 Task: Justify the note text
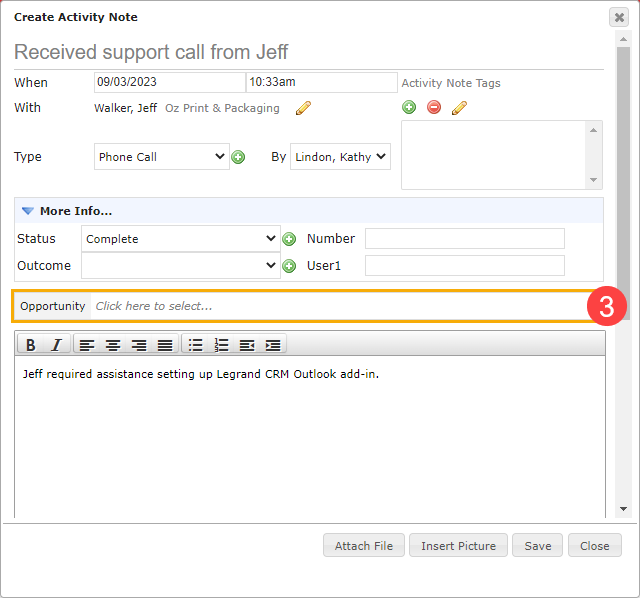[x=164, y=345]
